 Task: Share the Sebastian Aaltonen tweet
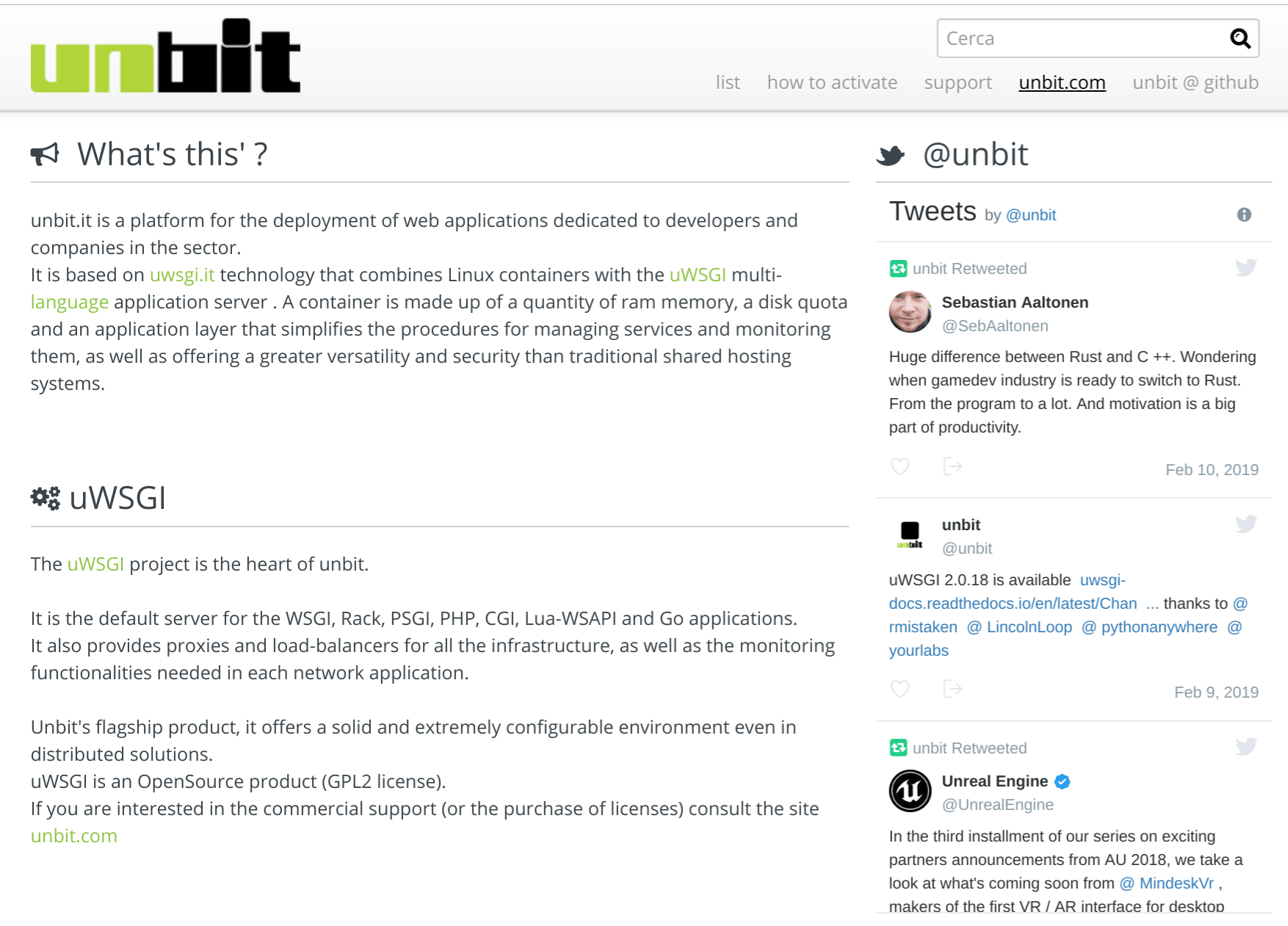952,466
